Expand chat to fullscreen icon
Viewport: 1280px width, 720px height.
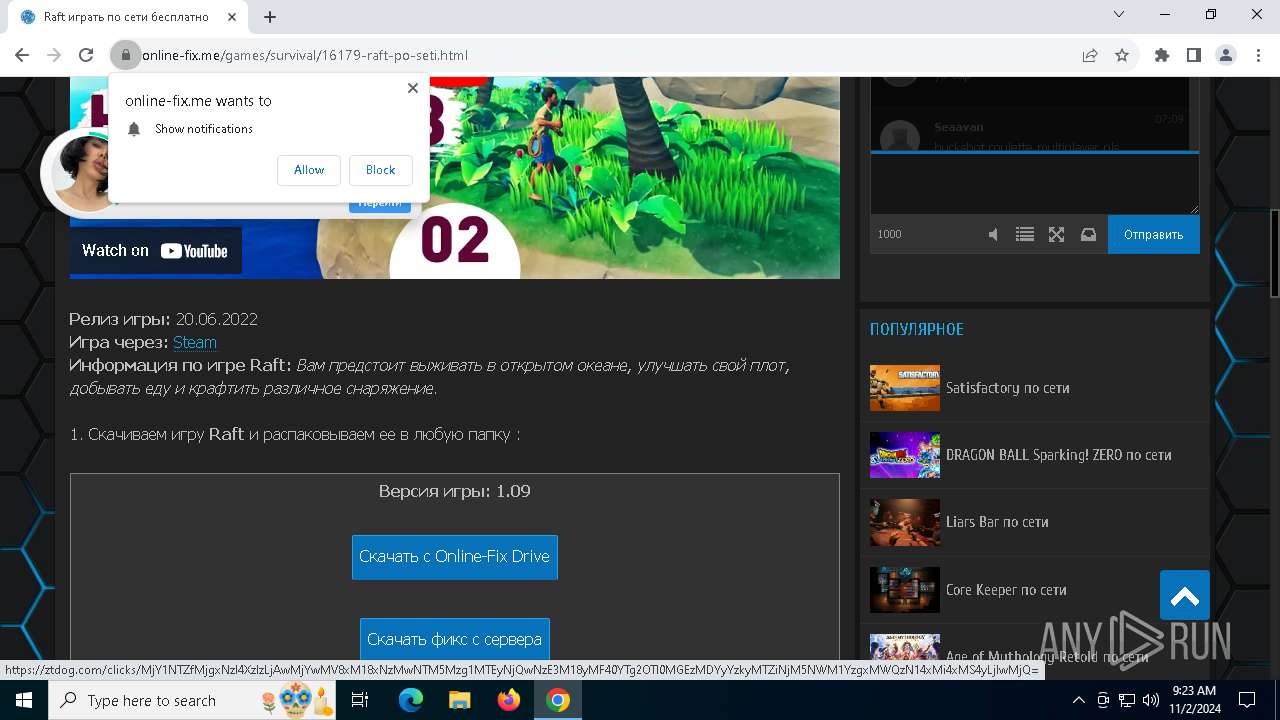pos(1056,234)
